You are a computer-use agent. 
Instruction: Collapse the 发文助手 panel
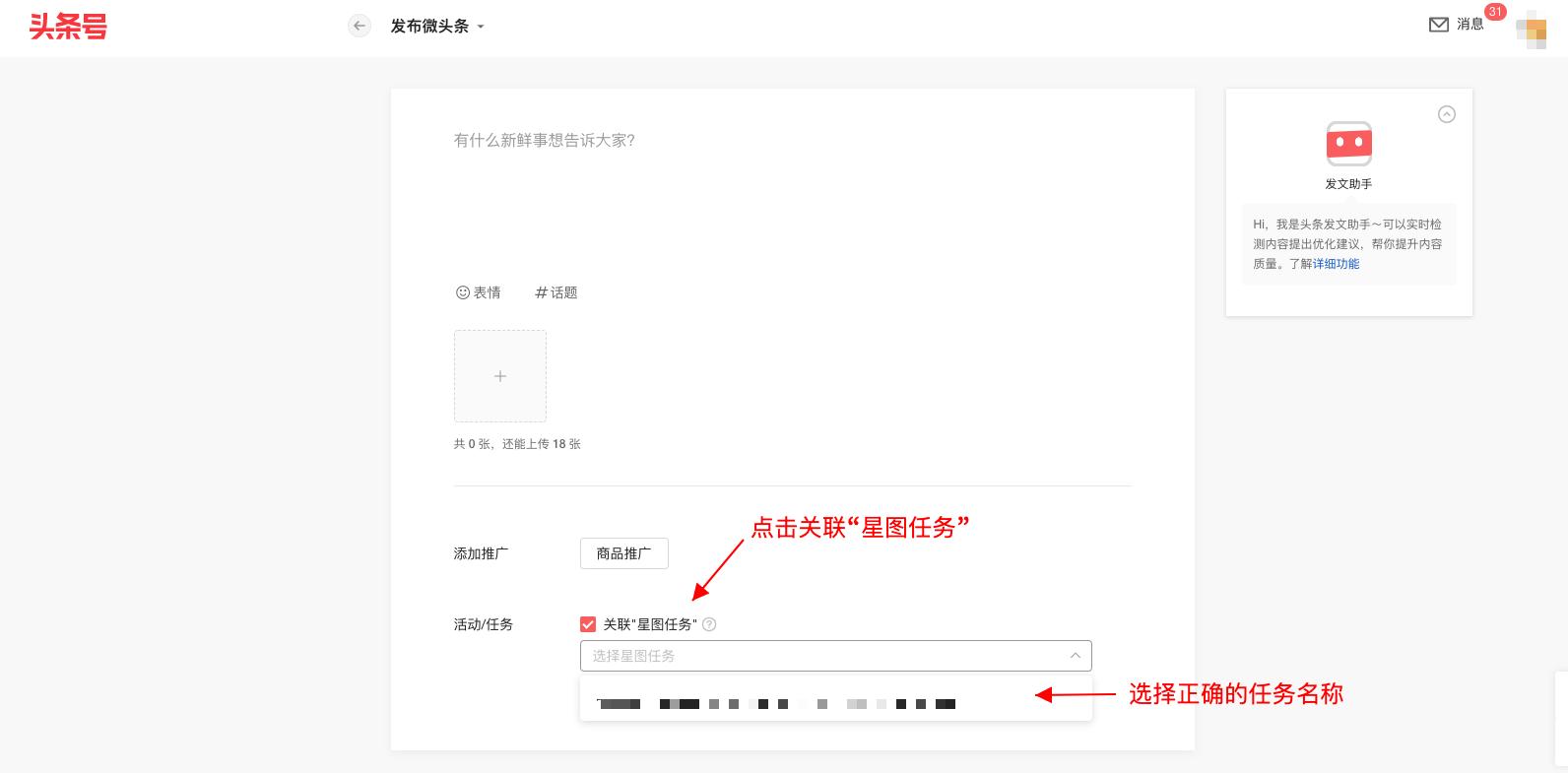(x=1447, y=114)
